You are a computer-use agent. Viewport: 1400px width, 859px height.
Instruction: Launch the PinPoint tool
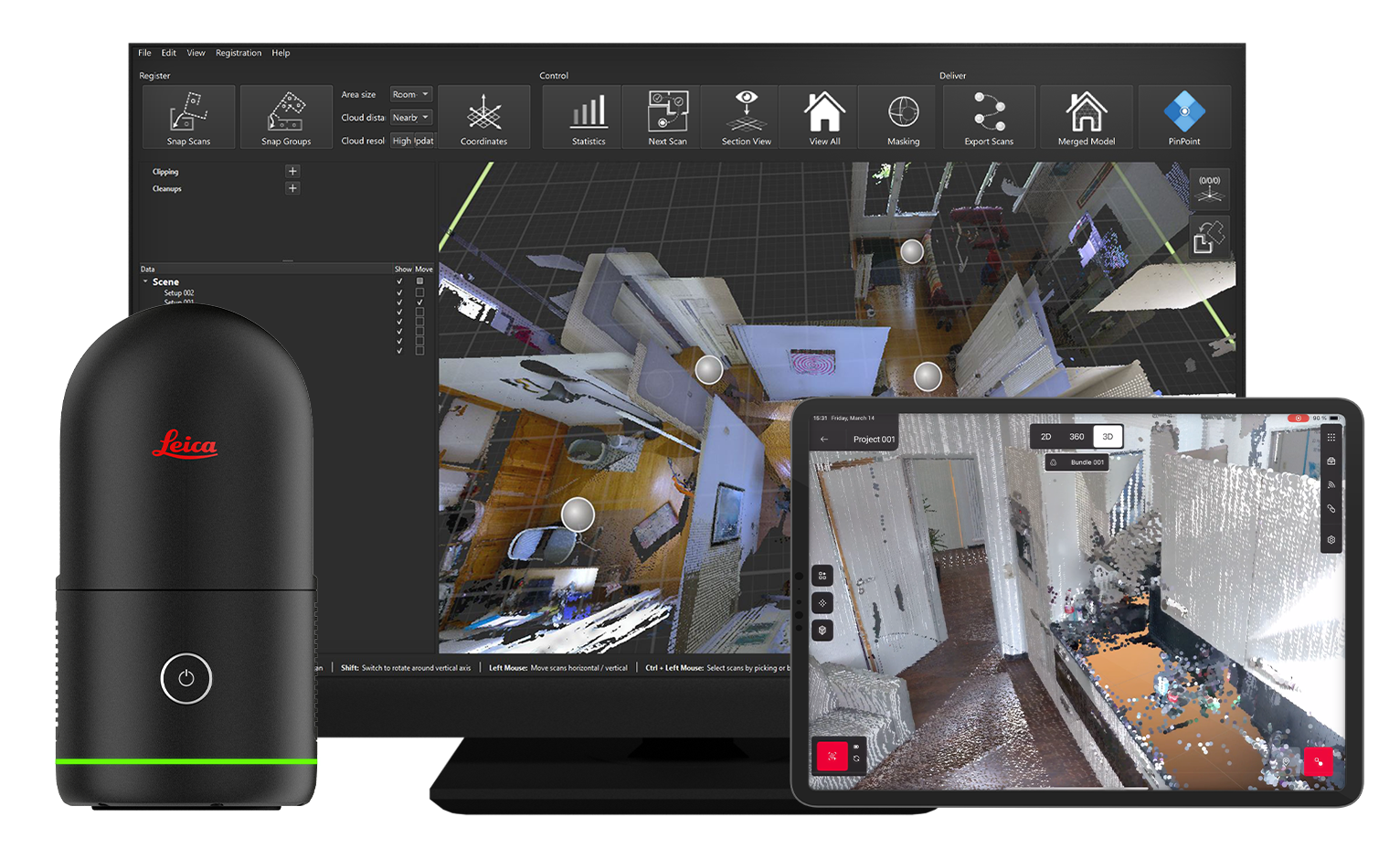point(1183,117)
